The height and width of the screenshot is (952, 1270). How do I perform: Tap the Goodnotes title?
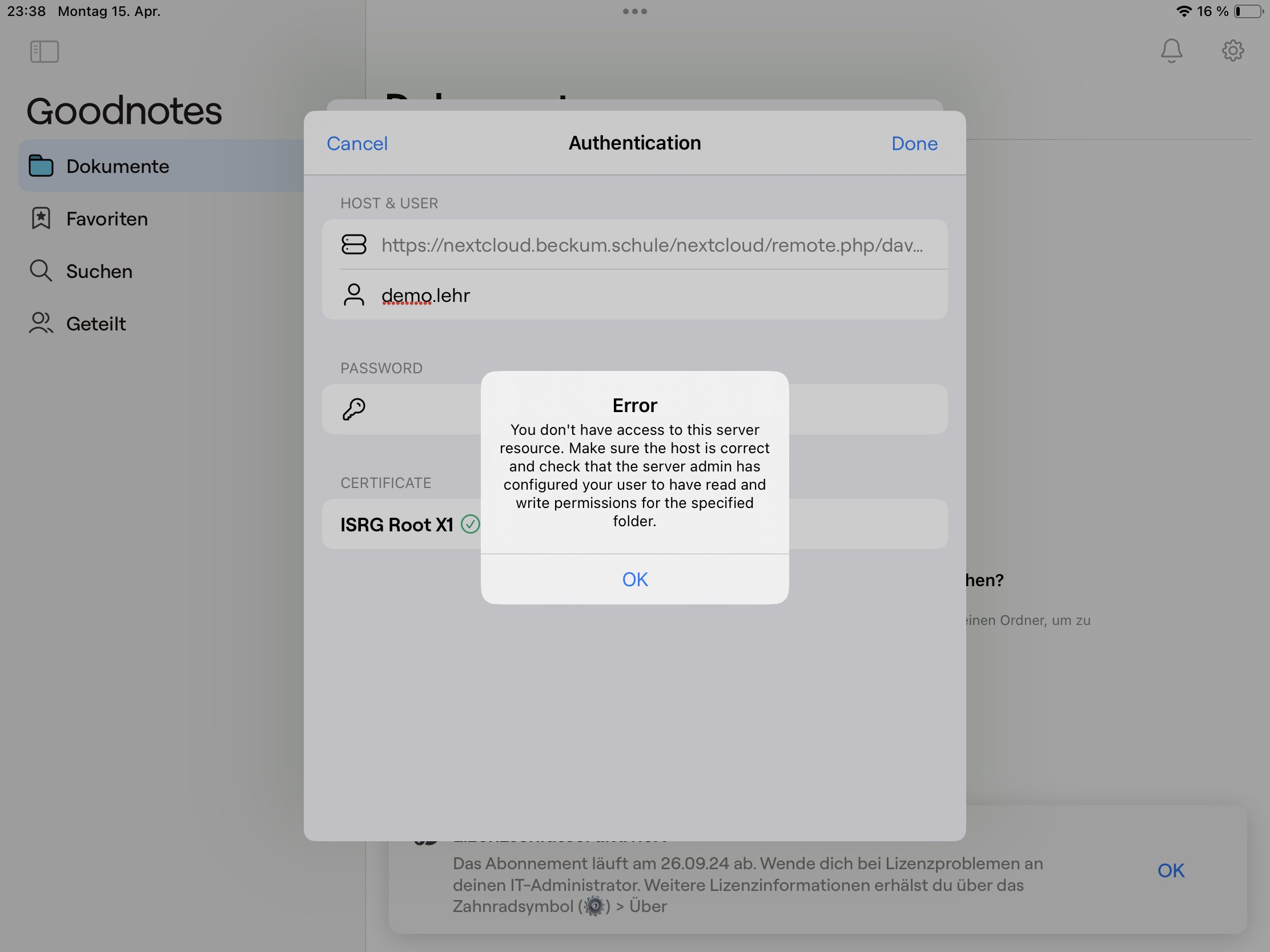[124, 111]
